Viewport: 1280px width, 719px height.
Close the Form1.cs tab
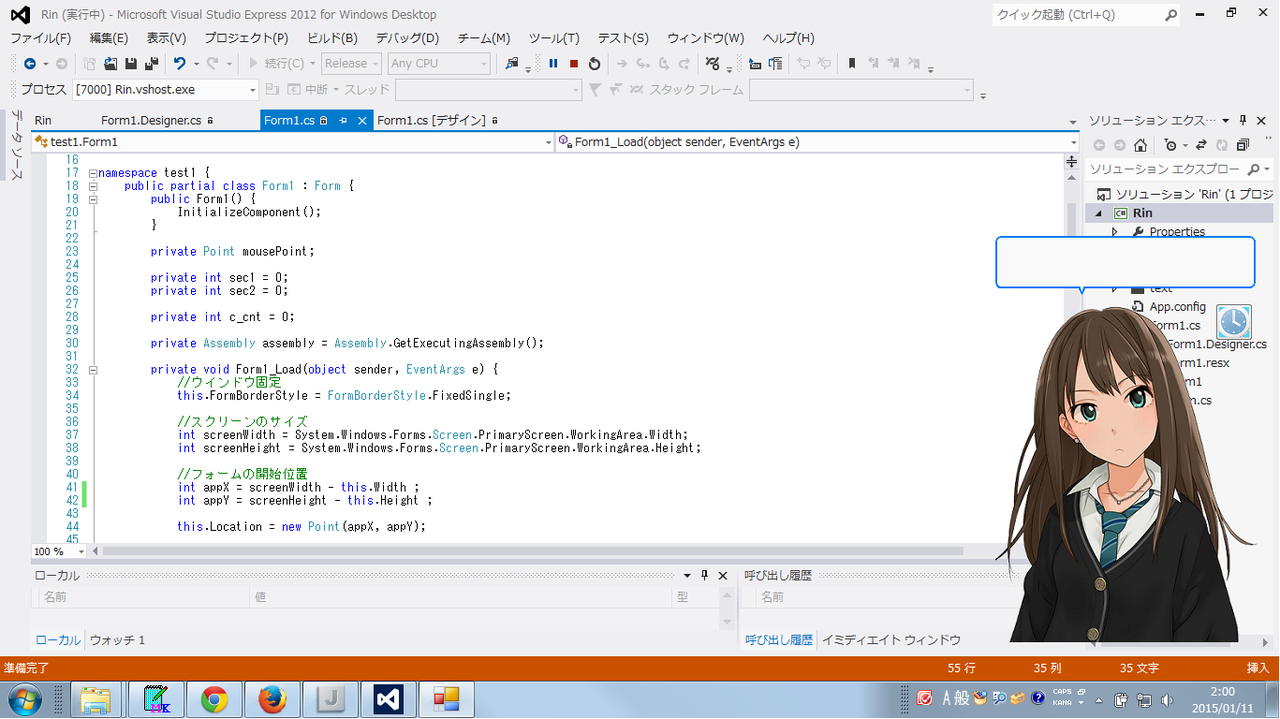362,120
